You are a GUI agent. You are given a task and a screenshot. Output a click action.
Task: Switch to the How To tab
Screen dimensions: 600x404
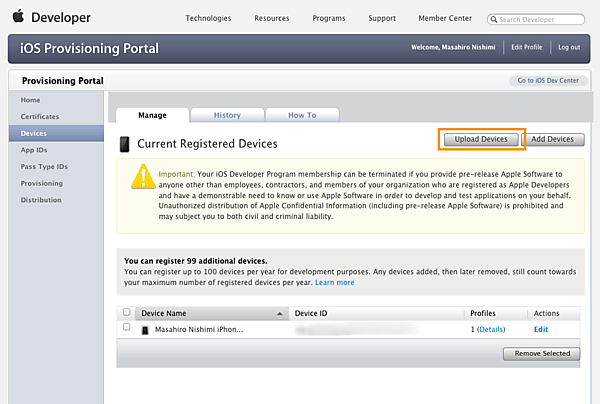pyautogui.click(x=302, y=115)
